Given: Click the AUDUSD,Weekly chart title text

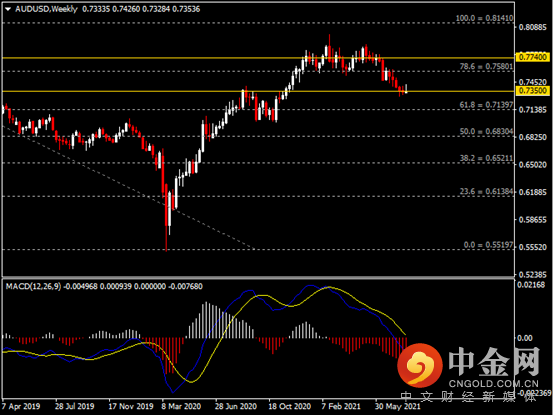Looking at the screenshot, I should (46, 9).
